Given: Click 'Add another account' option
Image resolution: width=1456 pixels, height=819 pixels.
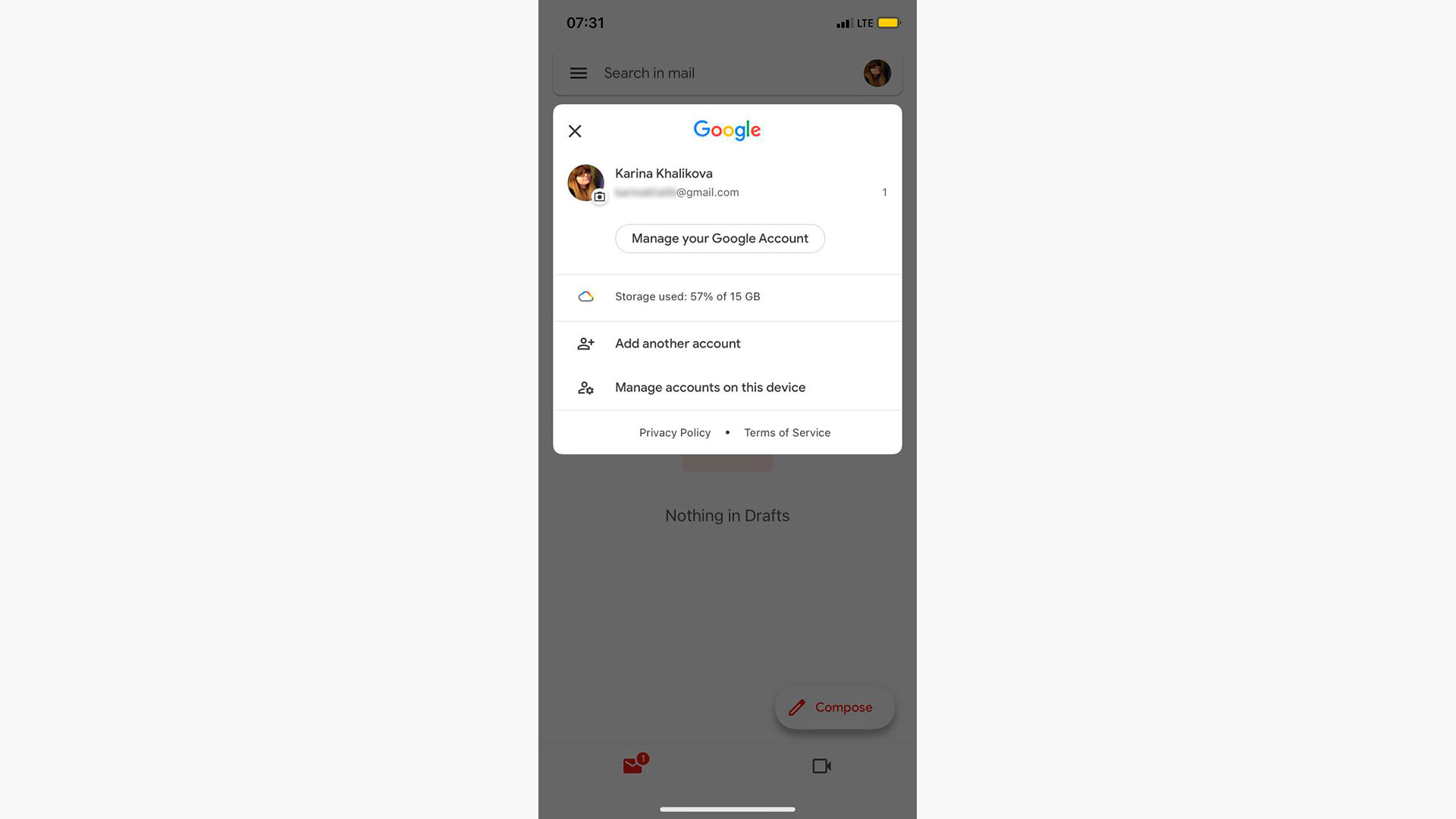Looking at the screenshot, I should click(678, 343).
